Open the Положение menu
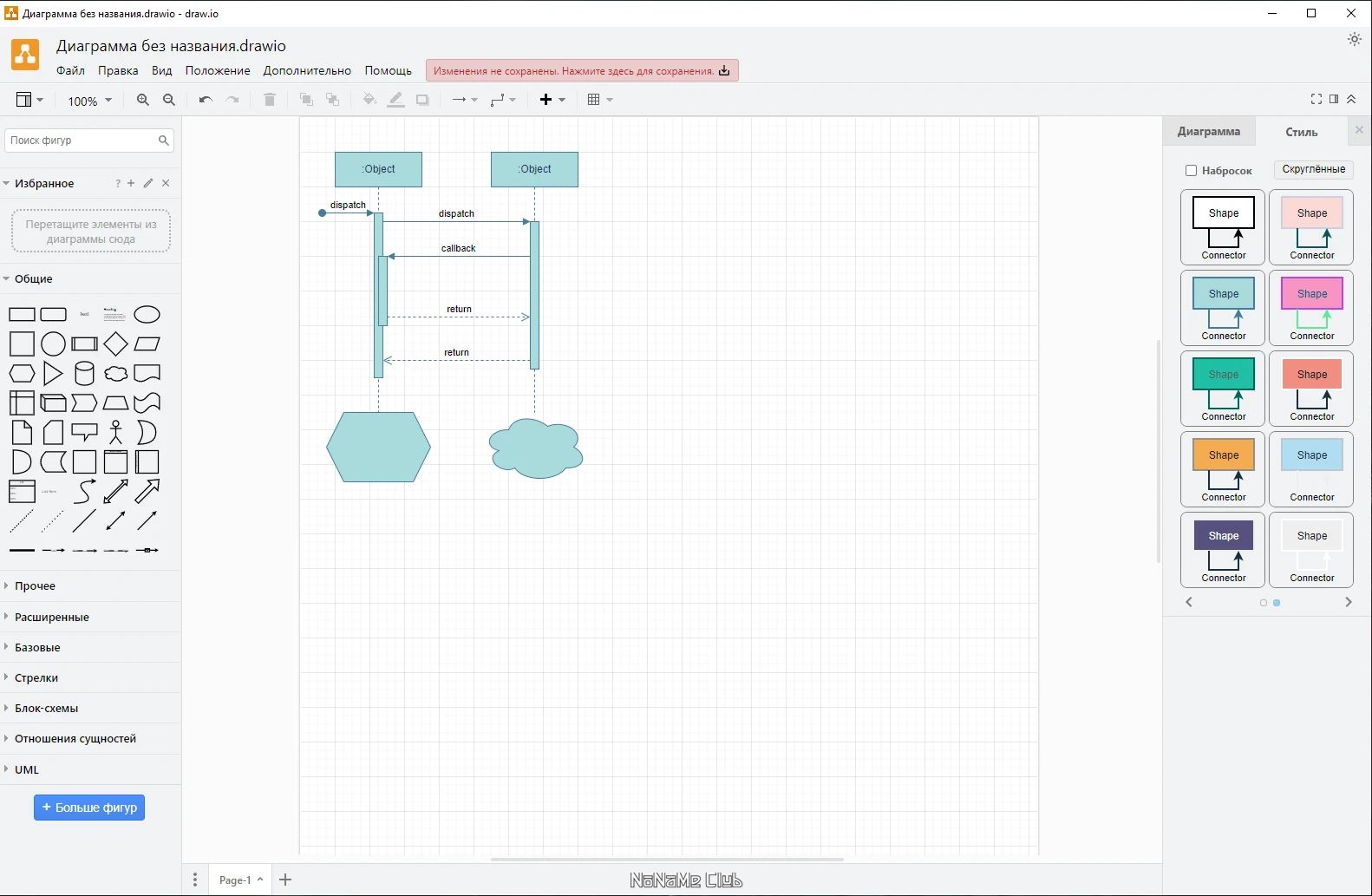This screenshot has height=896, width=1372. (218, 70)
